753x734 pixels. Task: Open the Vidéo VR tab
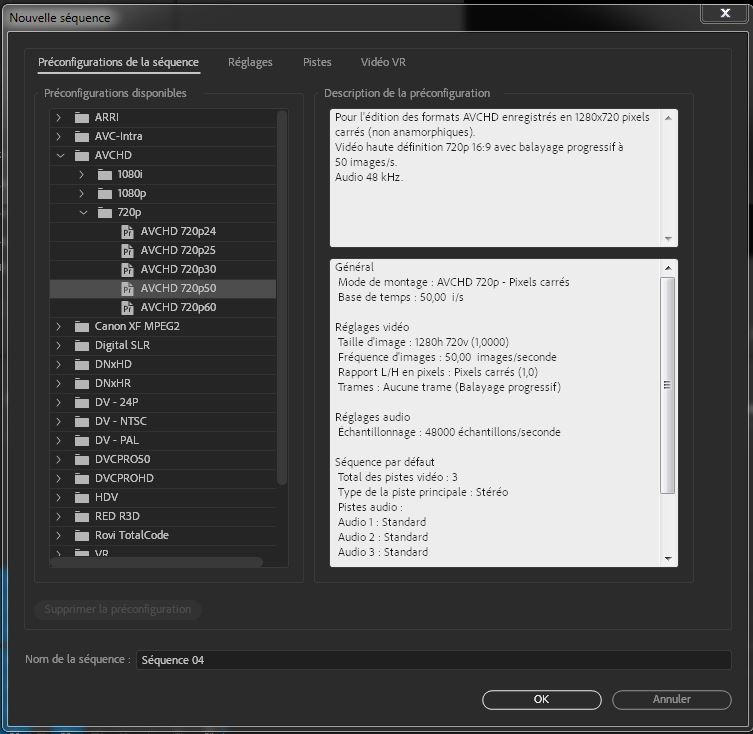383,62
